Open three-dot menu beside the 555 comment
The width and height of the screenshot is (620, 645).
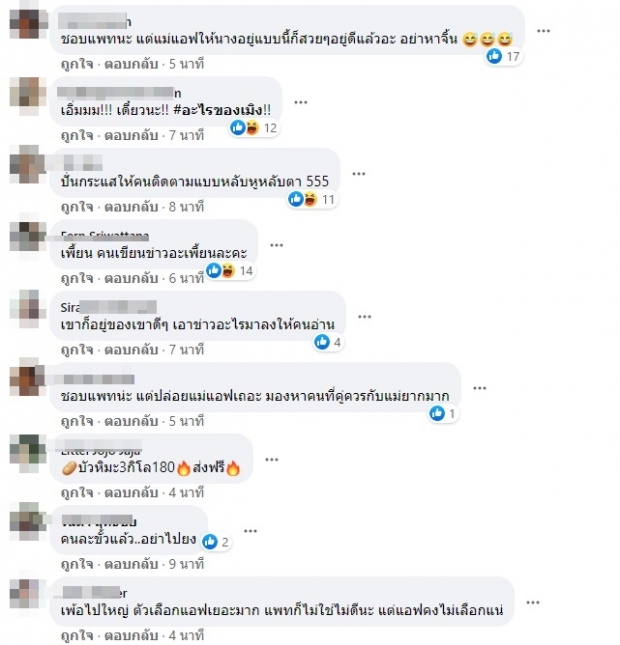point(359,174)
